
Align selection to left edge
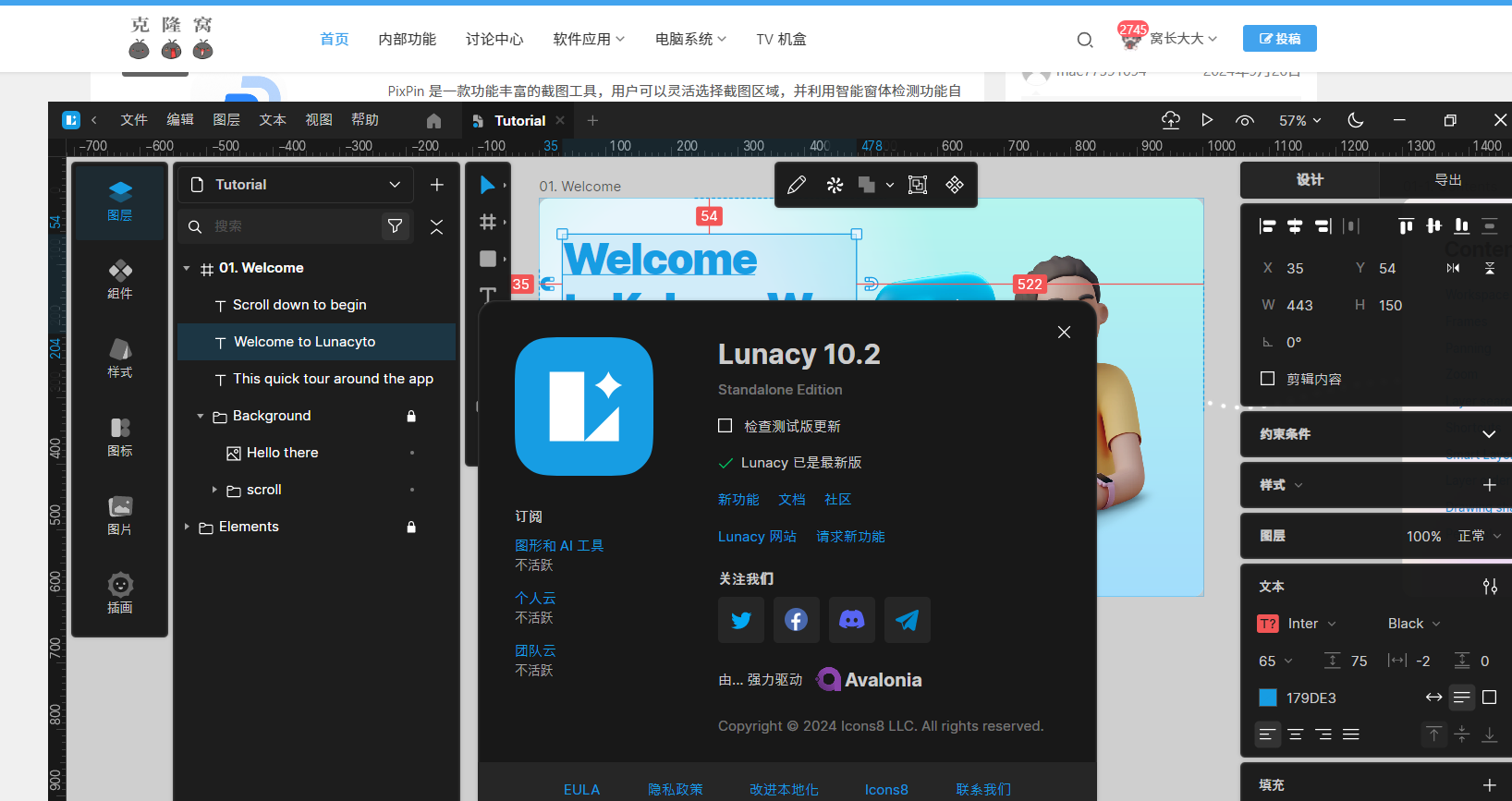pyautogui.click(x=1268, y=226)
